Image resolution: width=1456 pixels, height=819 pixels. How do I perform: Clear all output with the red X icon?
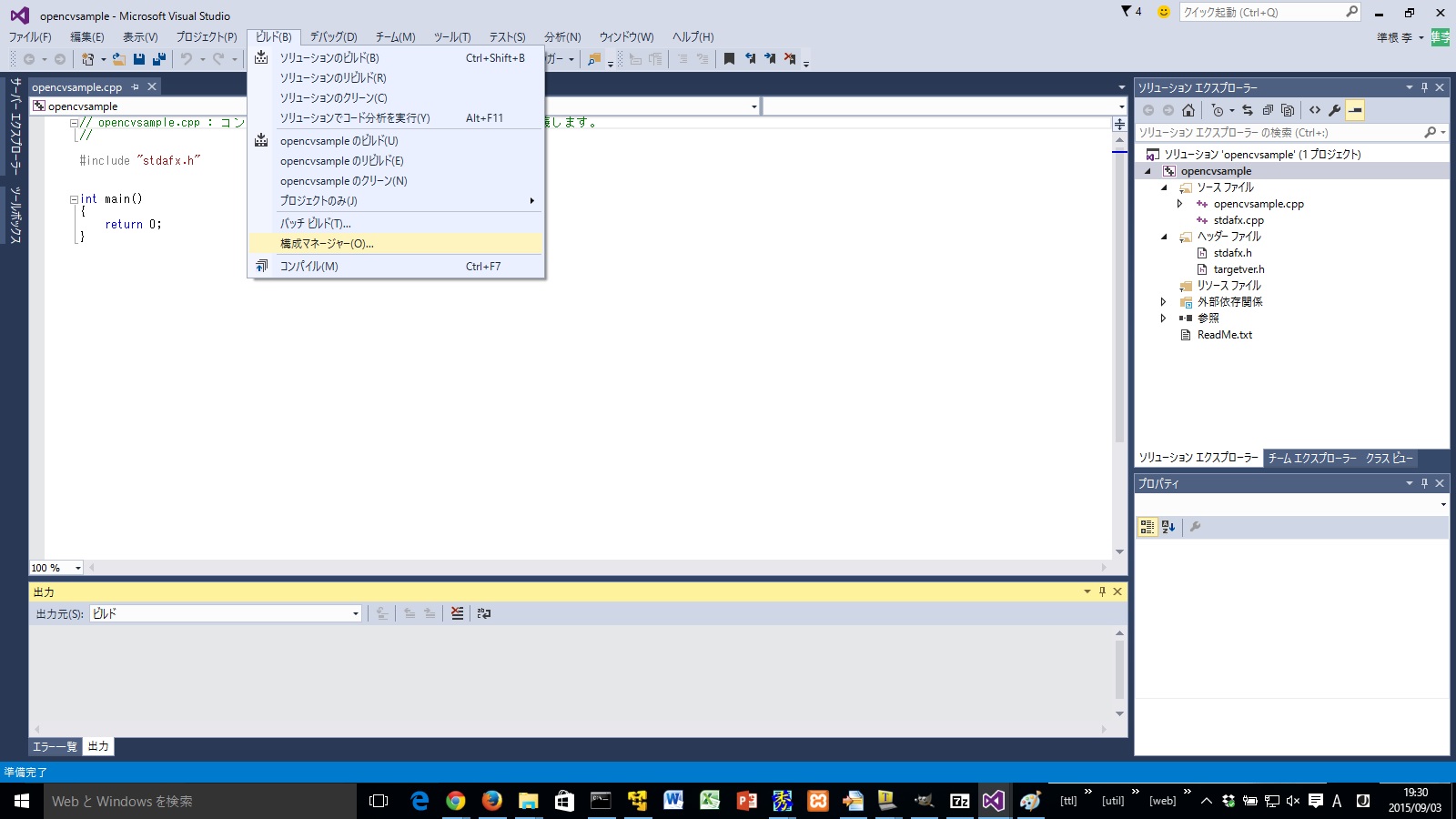pyautogui.click(x=457, y=613)
